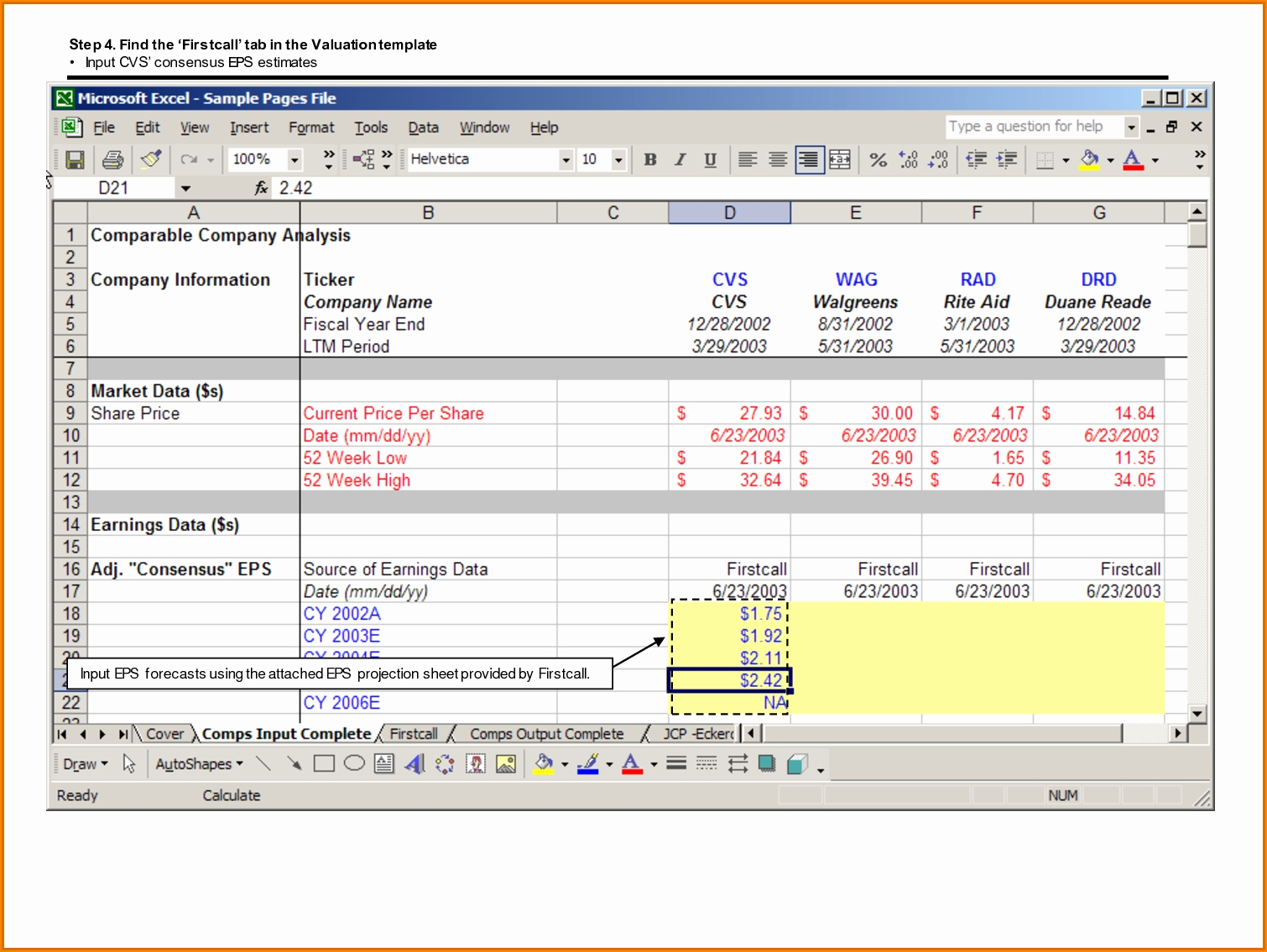
Task: Switch to the Cover sheet tab
Action: (x=164, y=734)
